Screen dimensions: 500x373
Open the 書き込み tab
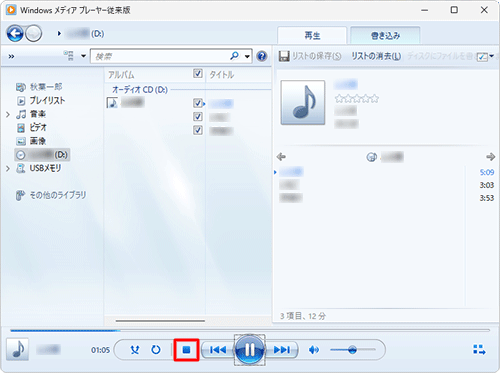pyautogui.click(x=385, y=36)
